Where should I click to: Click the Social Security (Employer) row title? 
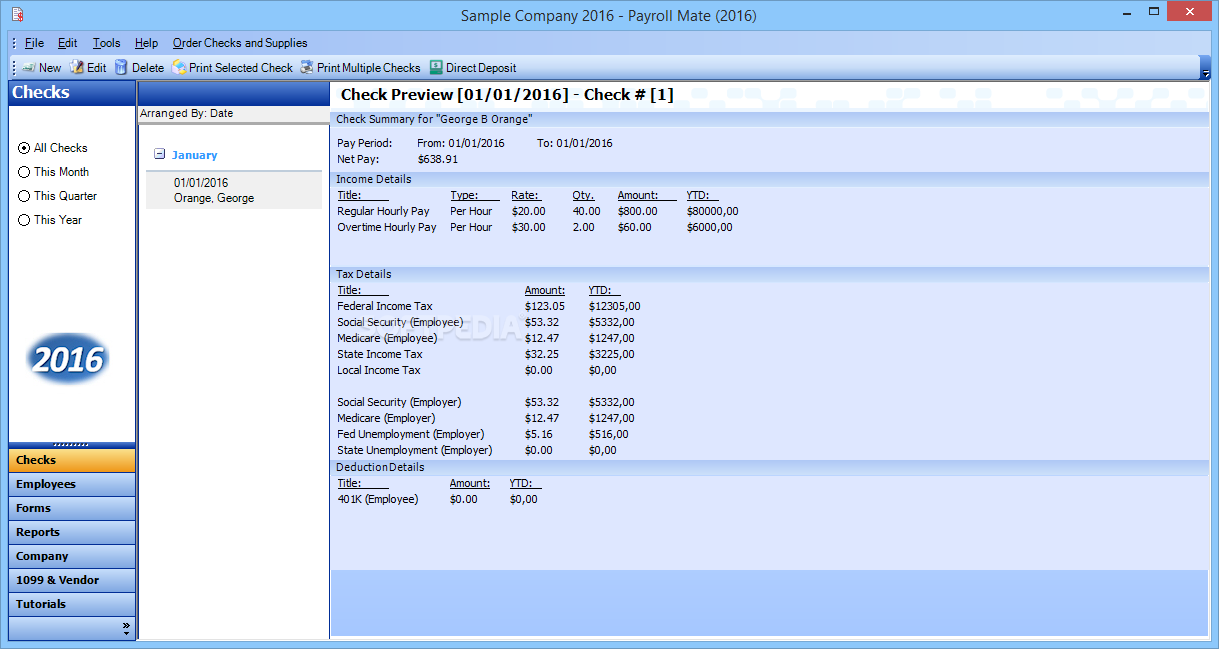pos(399,402)
